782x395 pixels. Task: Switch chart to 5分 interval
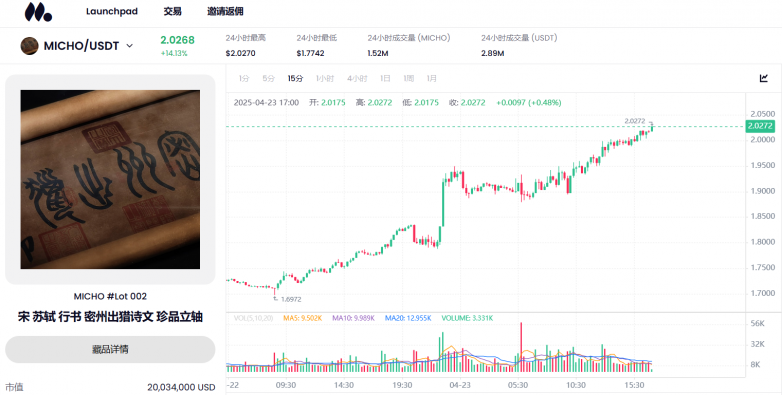click(x=269, y=78)
